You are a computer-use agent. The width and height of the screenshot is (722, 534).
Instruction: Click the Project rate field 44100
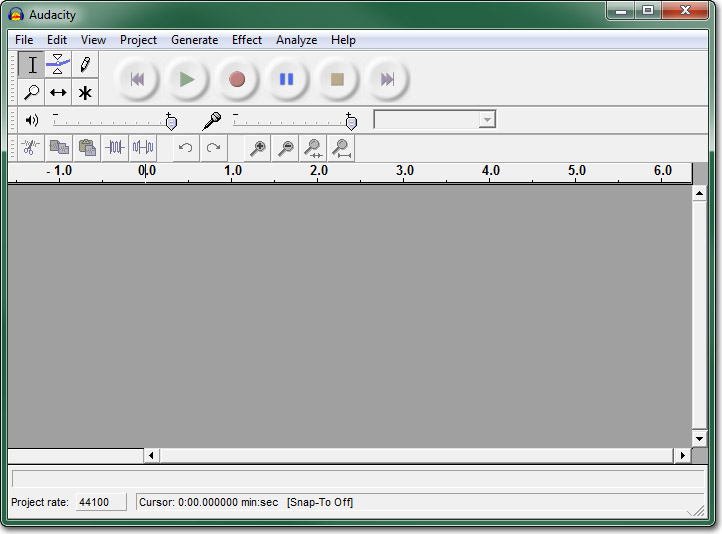(101, 502)
